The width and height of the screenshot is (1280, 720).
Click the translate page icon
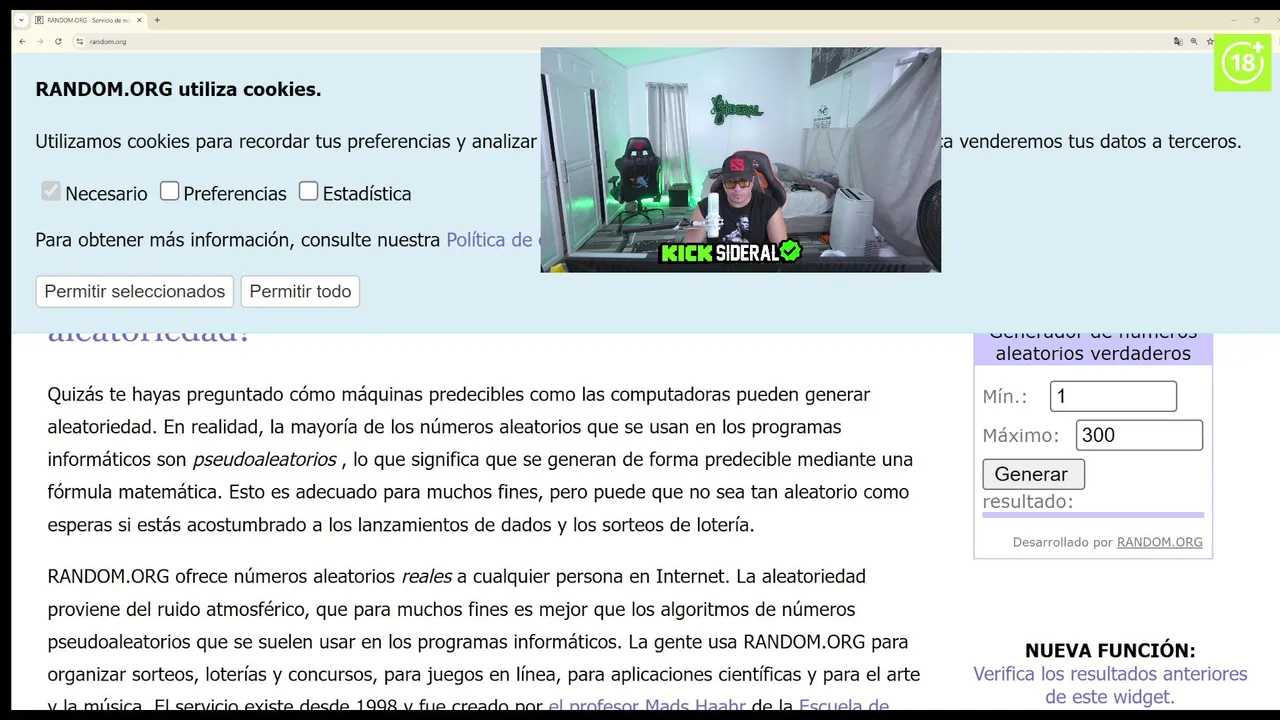[x=1178, y=41]
